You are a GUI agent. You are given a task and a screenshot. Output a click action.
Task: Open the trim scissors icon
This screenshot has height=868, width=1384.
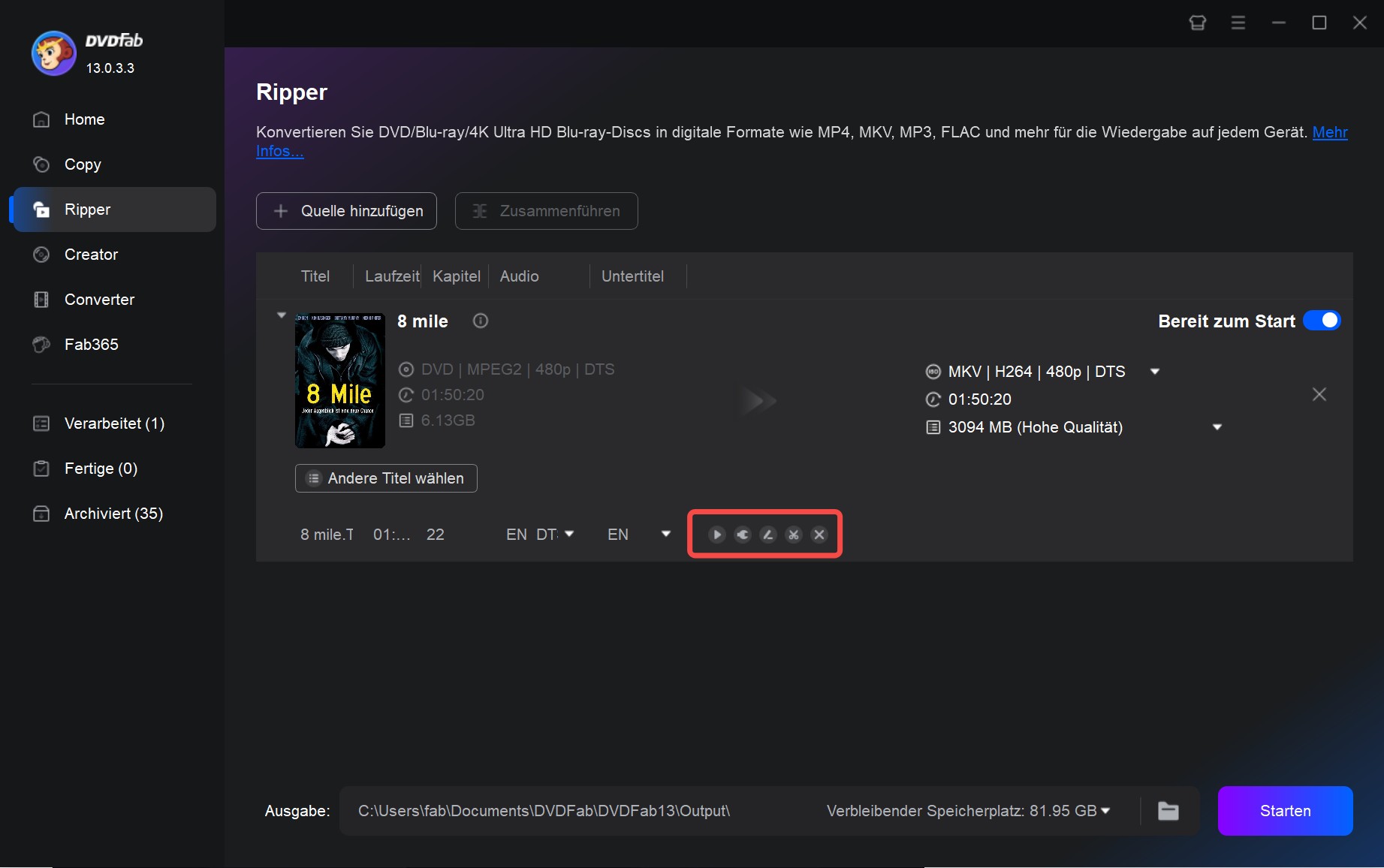pos(794,535)
